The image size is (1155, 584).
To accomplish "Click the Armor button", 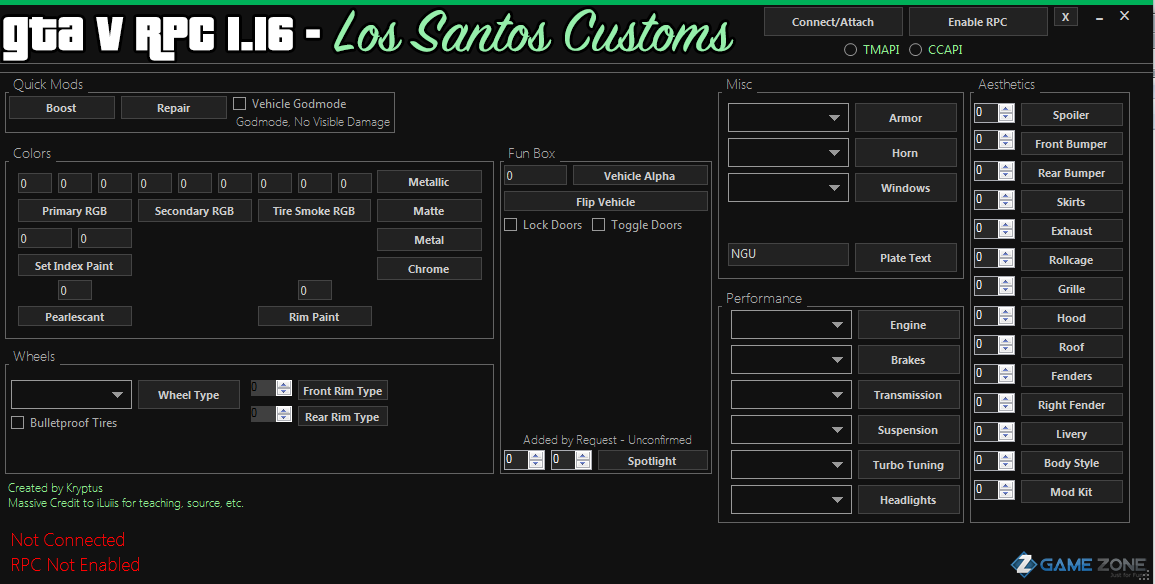I will click(x=905, y=118).
